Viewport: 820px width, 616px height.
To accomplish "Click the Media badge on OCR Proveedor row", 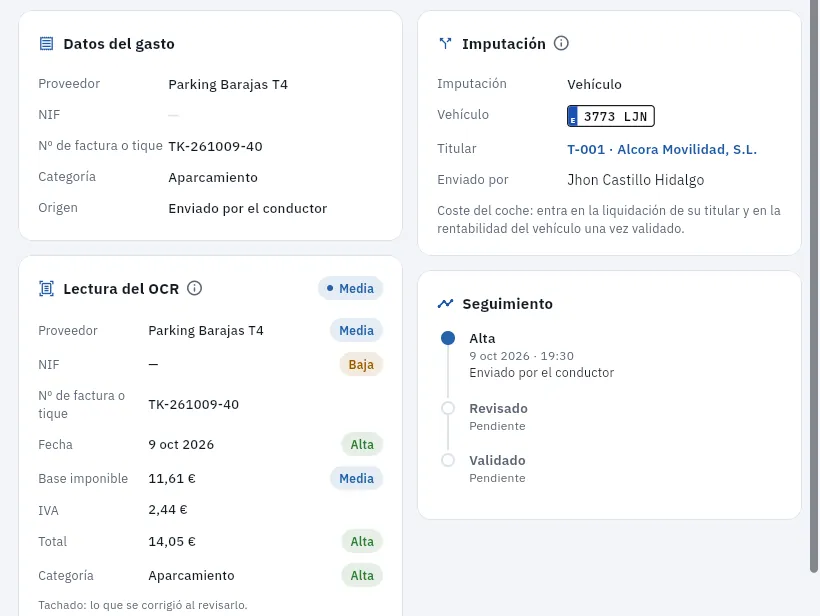I will point(356,330).
